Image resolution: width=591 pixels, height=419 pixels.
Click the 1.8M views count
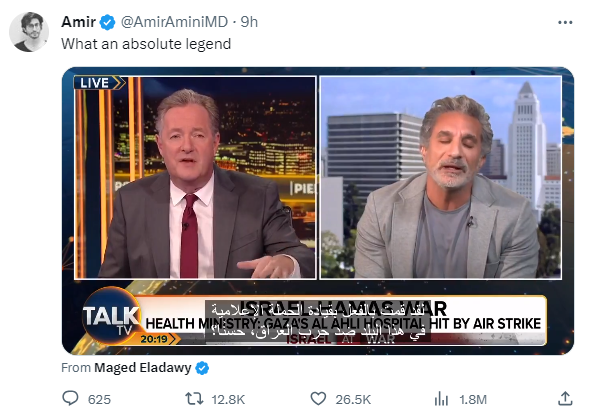(473, 399)
